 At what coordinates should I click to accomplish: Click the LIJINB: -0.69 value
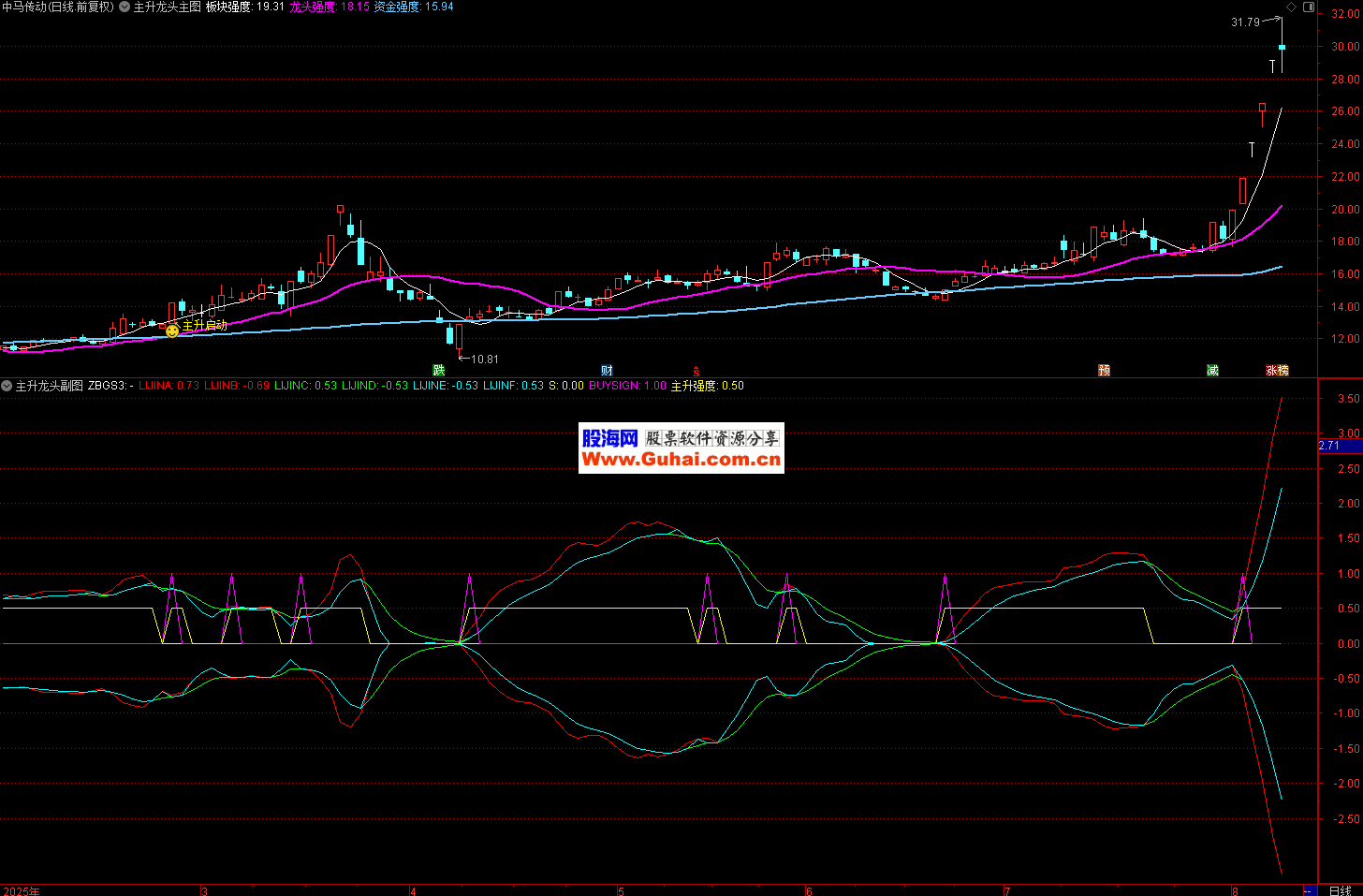click(237, 386)
